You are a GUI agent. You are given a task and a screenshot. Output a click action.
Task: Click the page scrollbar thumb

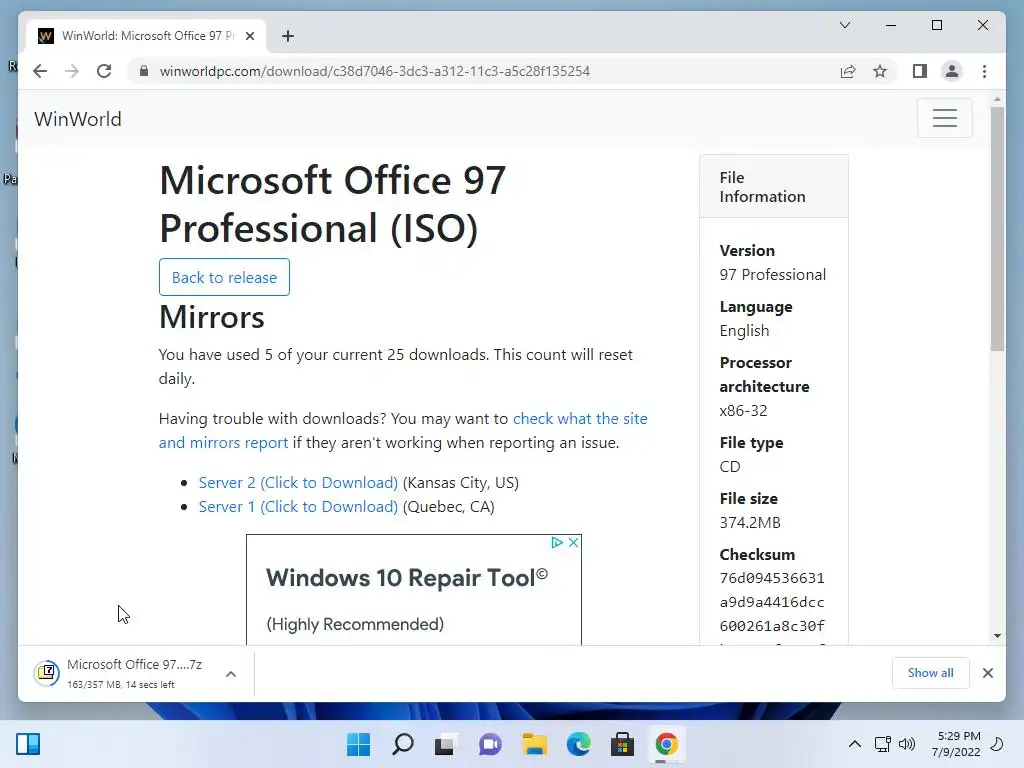(997, 229)
